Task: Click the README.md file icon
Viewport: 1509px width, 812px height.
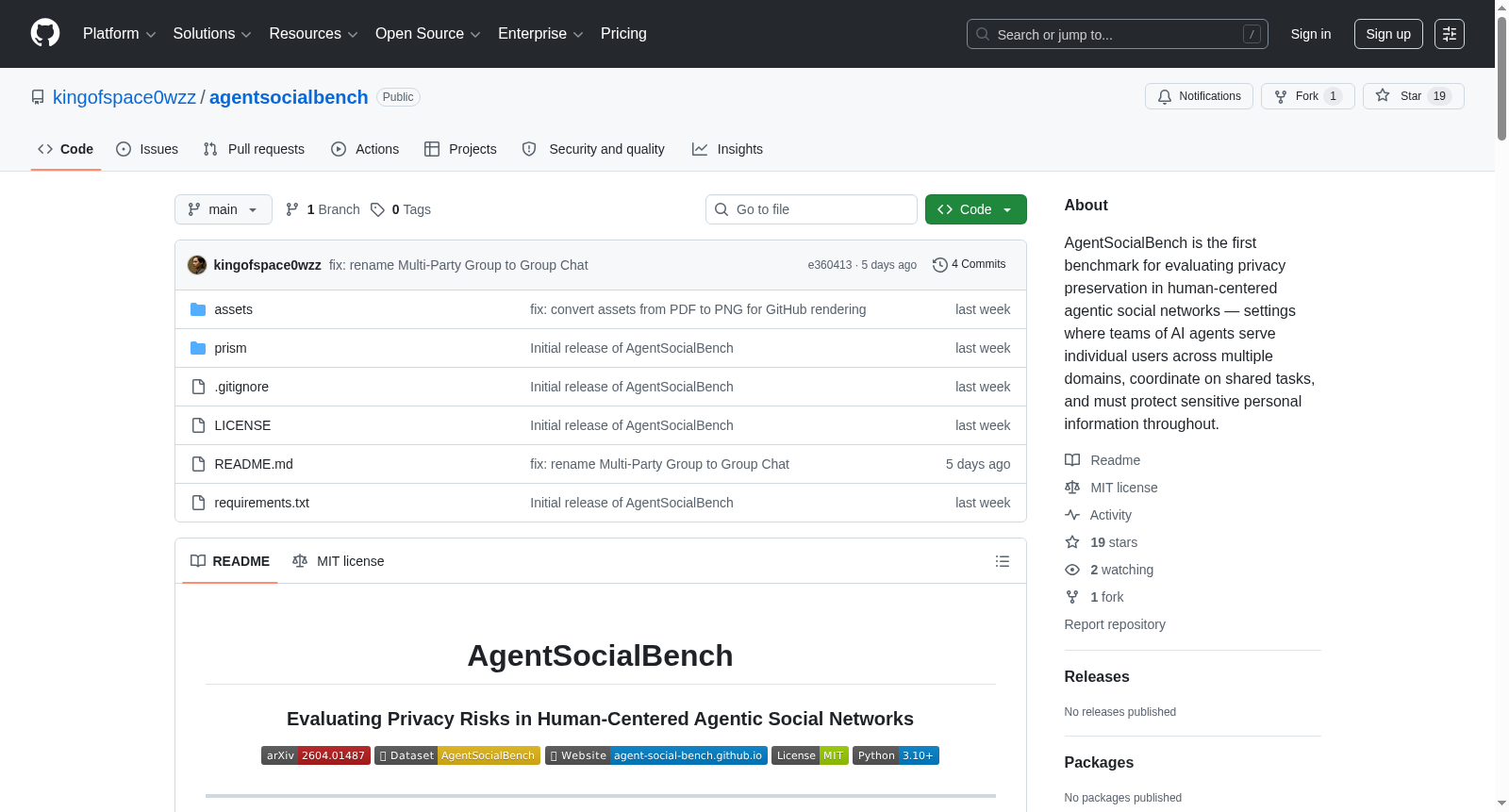Action: (x=198, y=464)
